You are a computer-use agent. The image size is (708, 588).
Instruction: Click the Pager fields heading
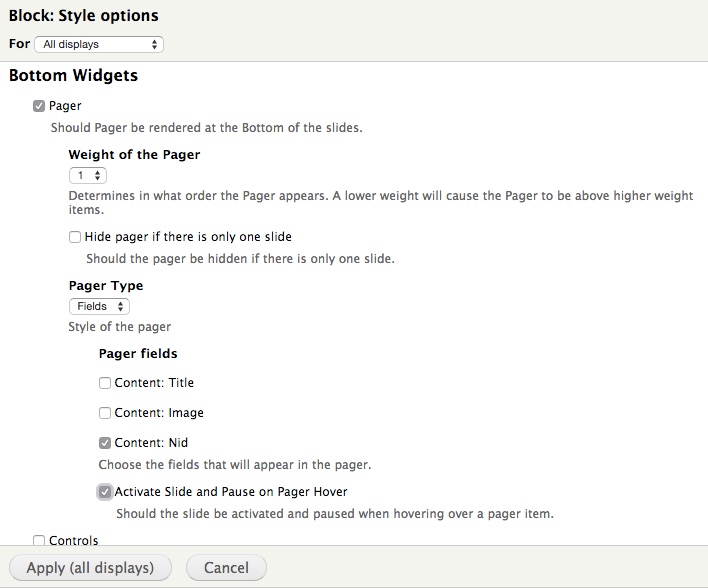coord(138,354)
